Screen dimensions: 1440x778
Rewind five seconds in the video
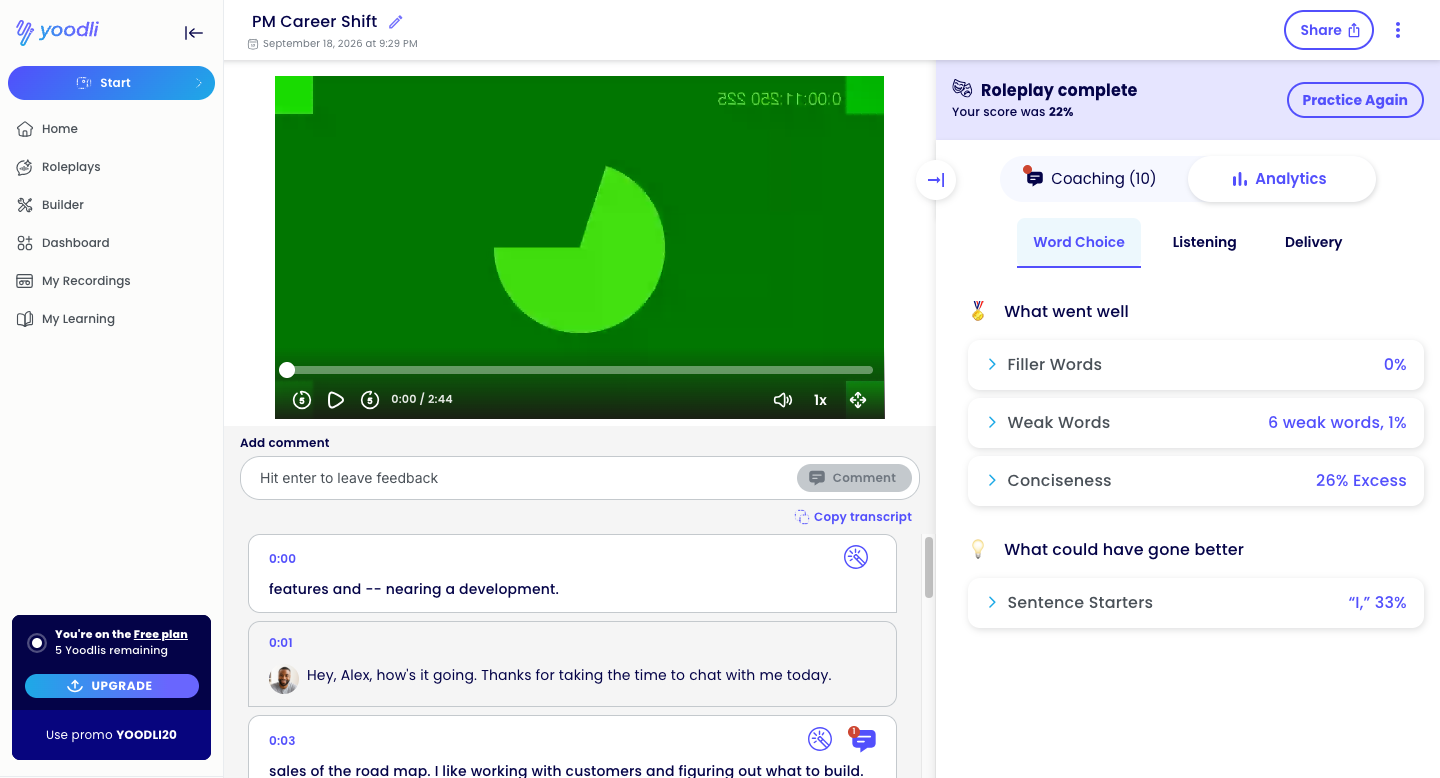coord(302,400)
